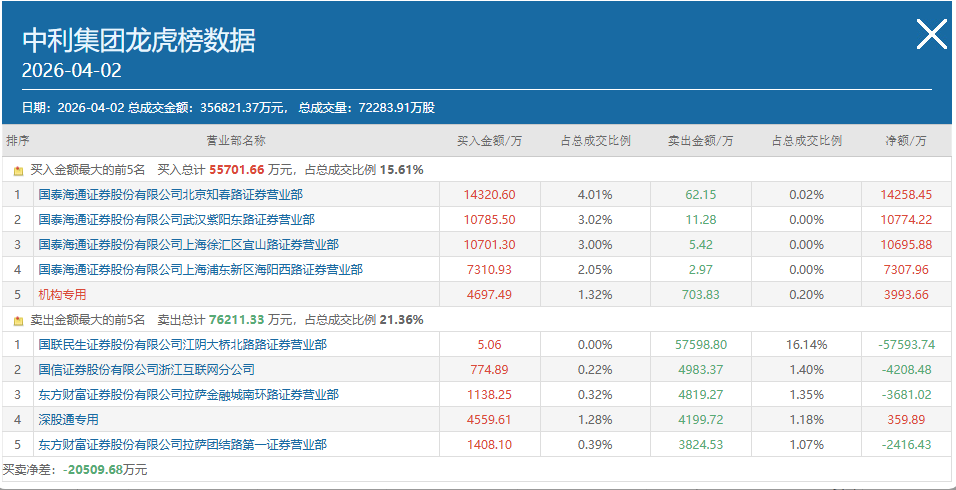
Task: Click net amount 10695.88 cell
Action: click(x=906, y=245)
